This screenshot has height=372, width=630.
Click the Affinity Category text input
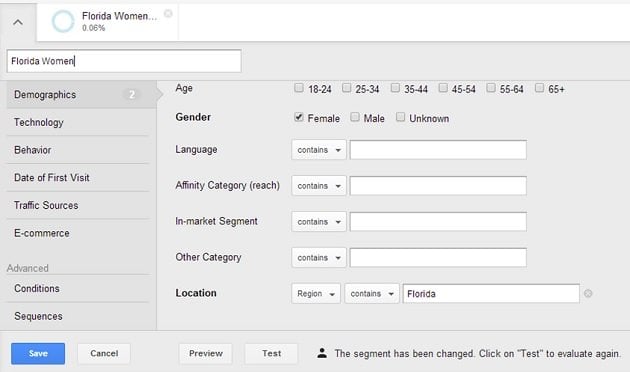pos(438,186)
